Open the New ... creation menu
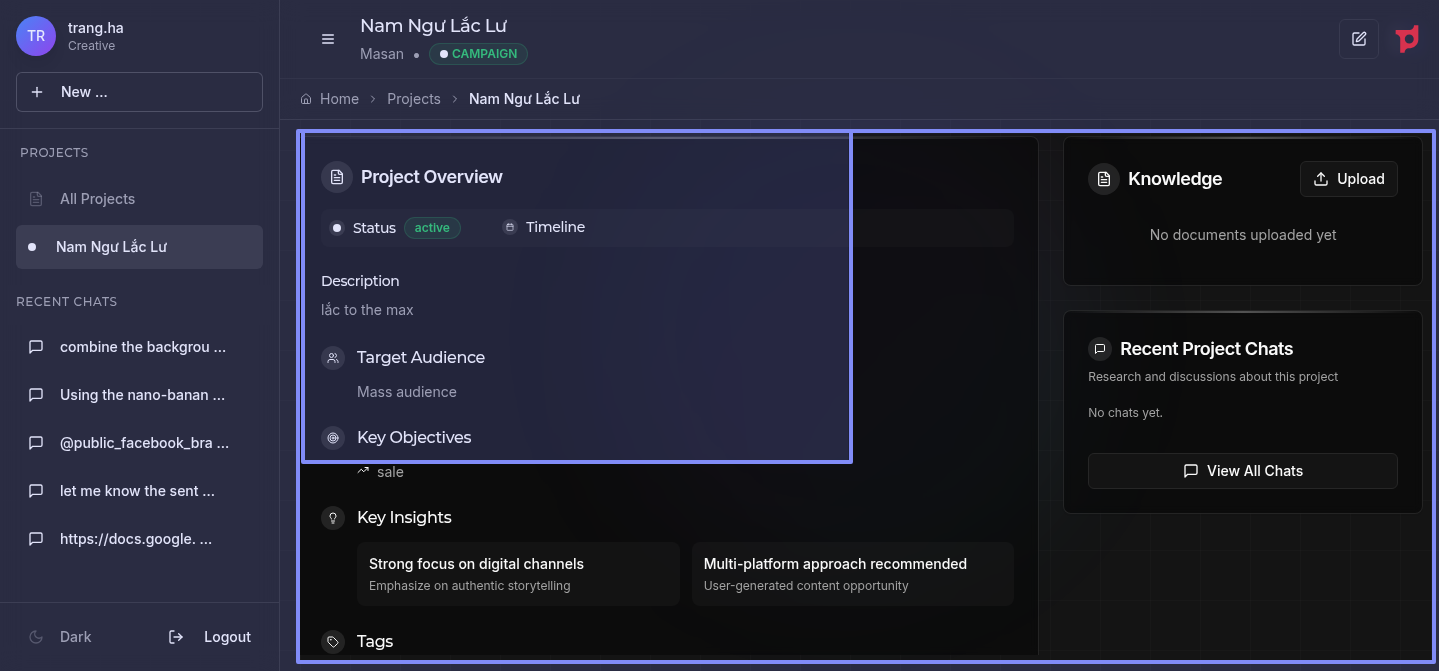The width and height of the screenshot is (1439, 671). coord(139,92)
